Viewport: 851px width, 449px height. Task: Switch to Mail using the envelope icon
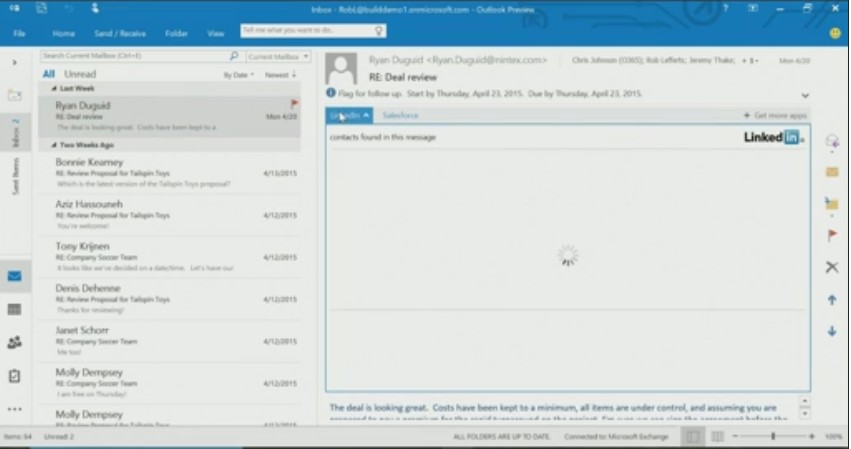[x=15, y=276]
